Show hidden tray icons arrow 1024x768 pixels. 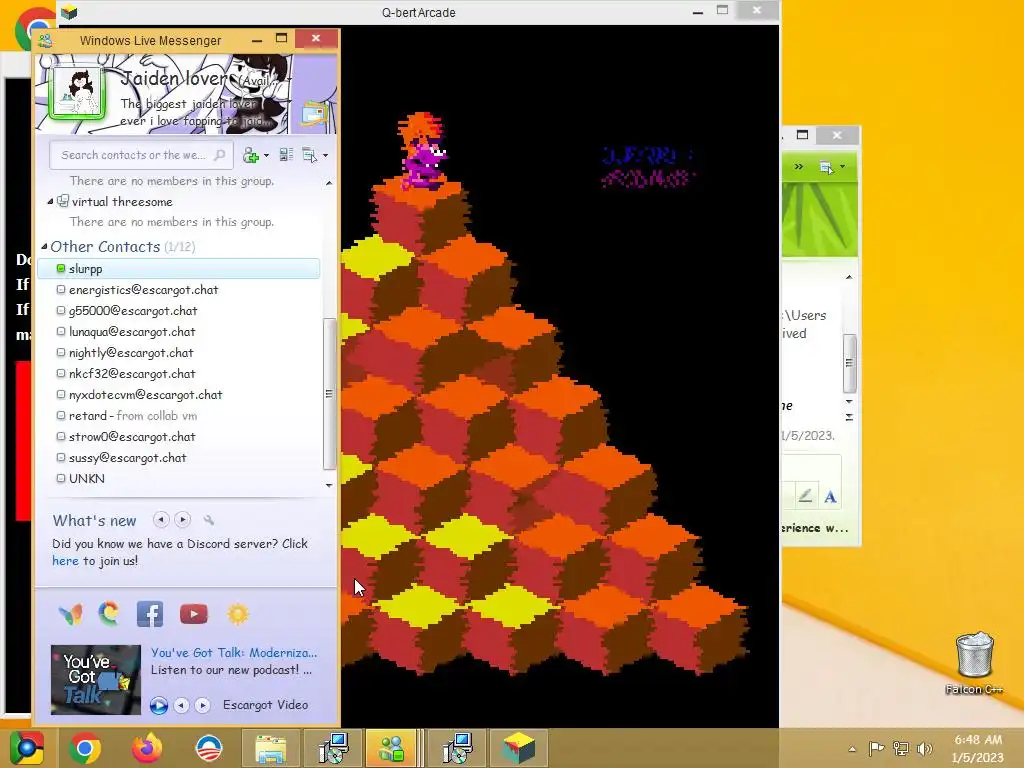(x=852, y=749)
